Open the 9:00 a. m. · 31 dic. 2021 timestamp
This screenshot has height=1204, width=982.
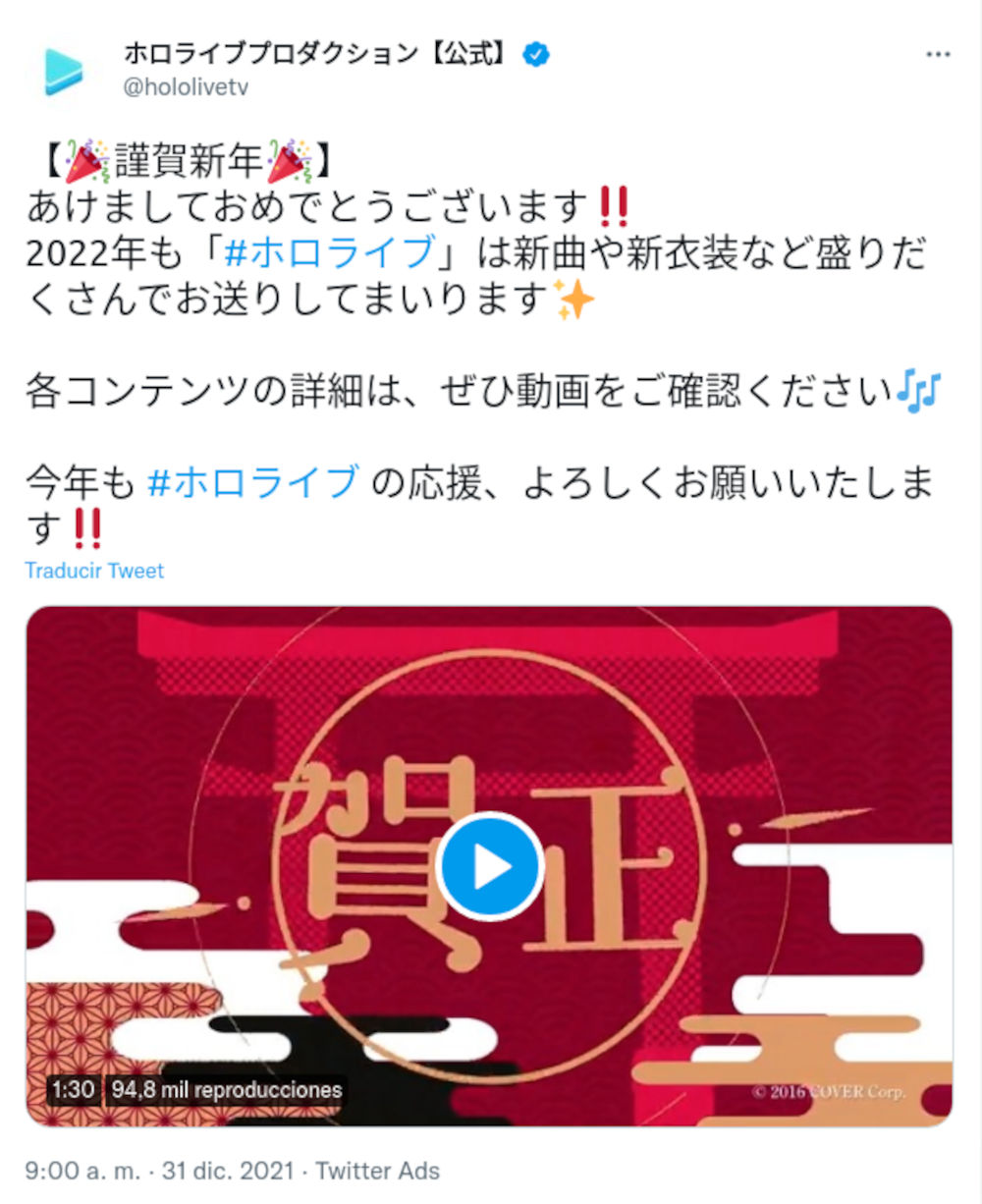(159, 1171)
